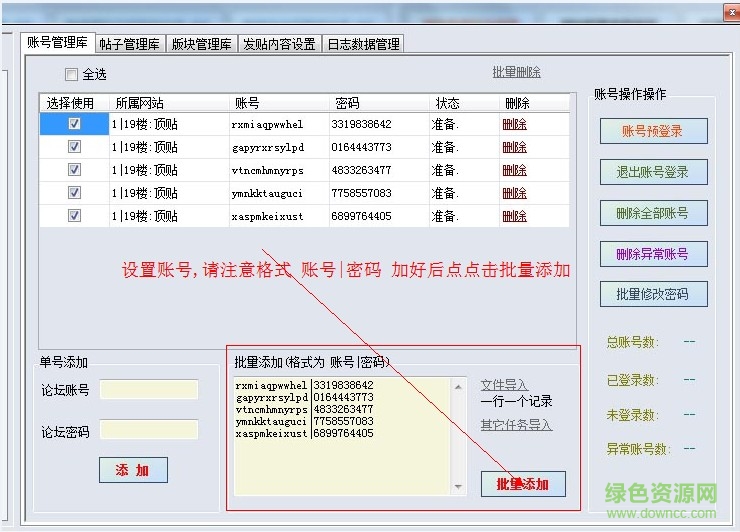
Task: Open 批量修改密码
Action: [x=652, y=294]
